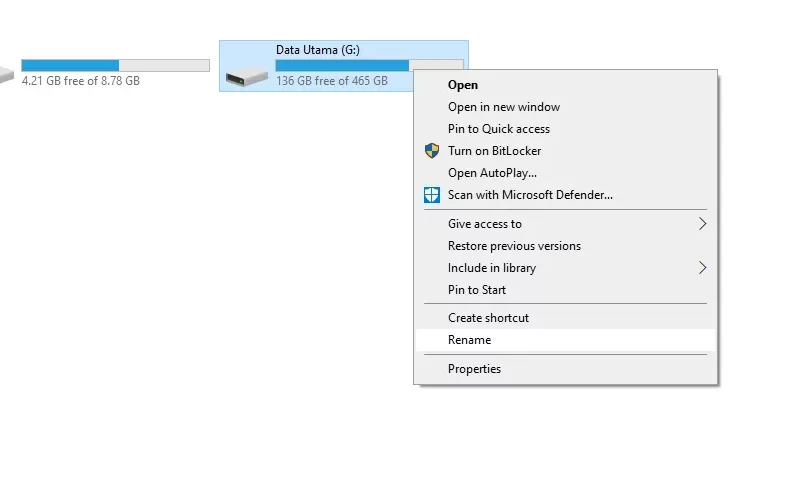Select Open in the context menu

click(565, 85)
